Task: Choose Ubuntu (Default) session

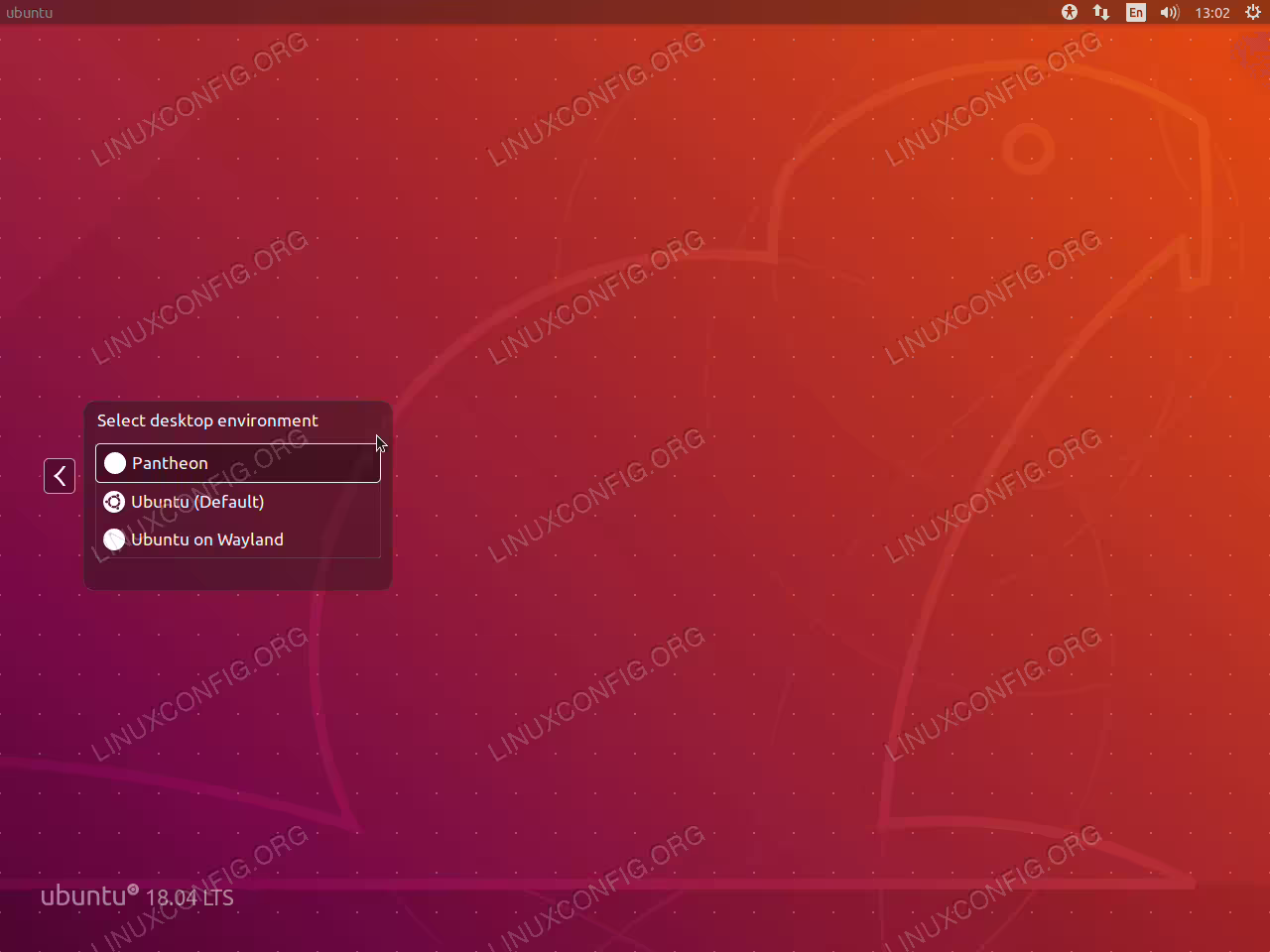Action: pos(238,502)
